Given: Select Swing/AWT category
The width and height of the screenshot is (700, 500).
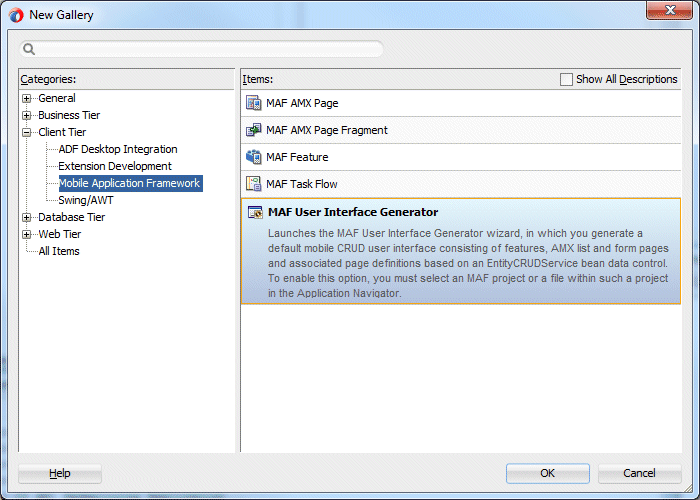Looking at the screenshot, I should coord(86,200).
